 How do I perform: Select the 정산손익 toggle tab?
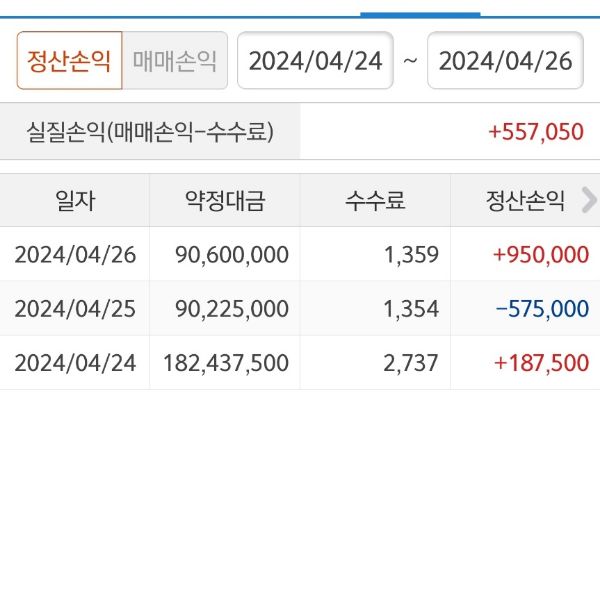(69, 61)
